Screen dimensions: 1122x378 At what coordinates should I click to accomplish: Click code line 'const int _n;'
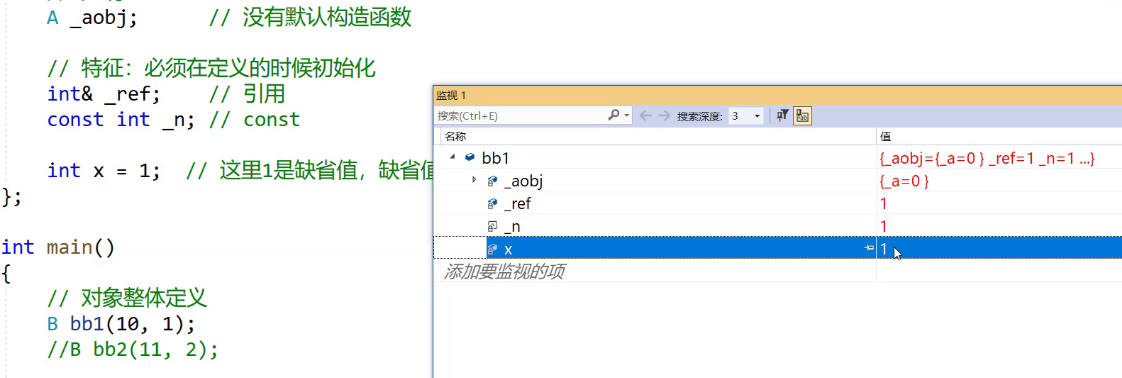(121, 119)
